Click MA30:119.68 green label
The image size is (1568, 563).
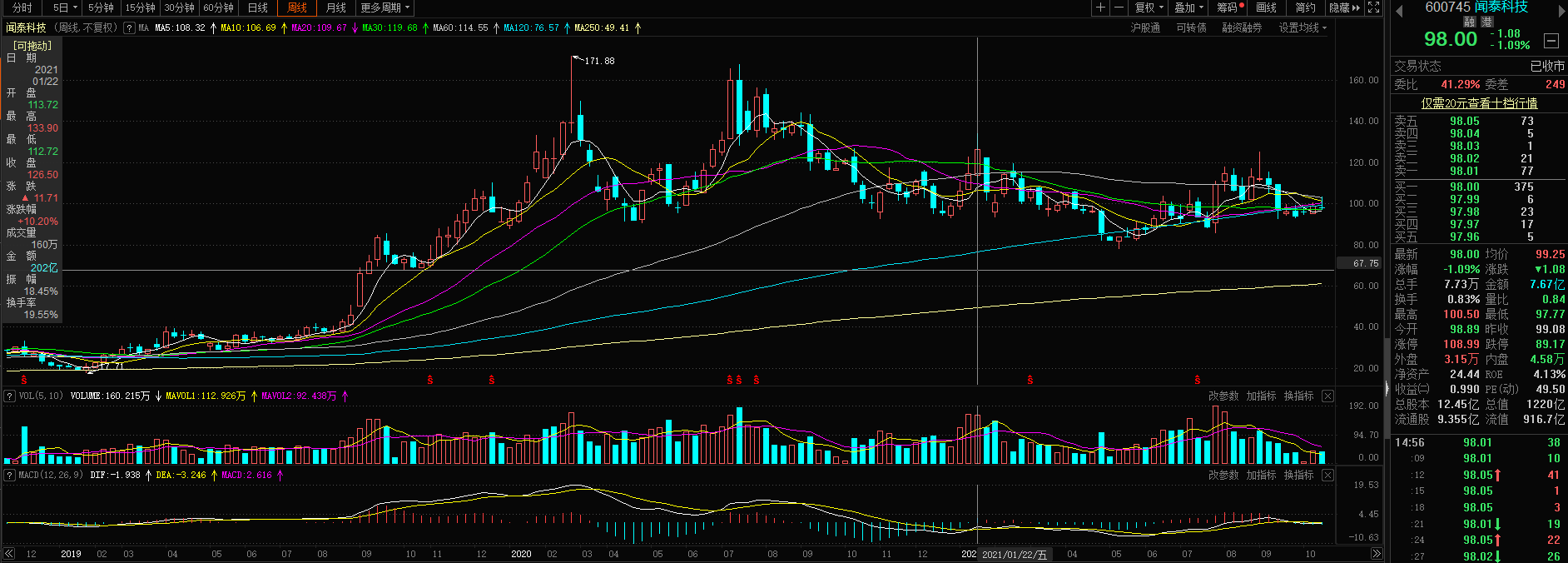tap(390, 27)
